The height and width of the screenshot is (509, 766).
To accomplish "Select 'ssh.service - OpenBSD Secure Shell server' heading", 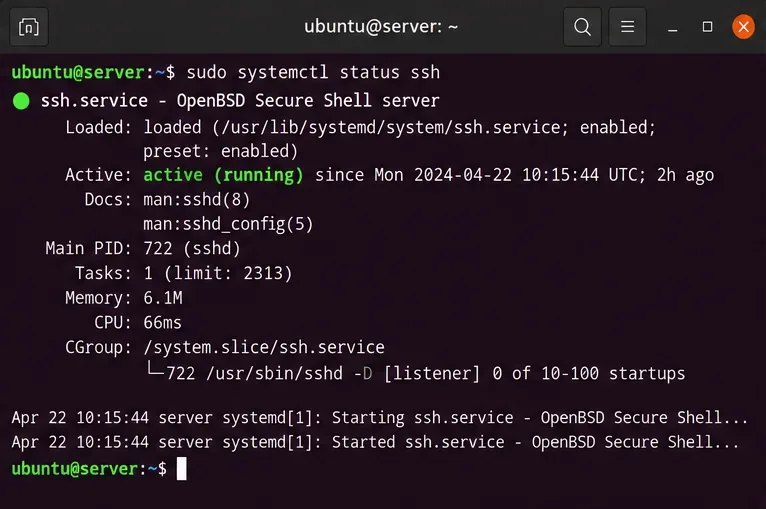I will coord(240,101).
